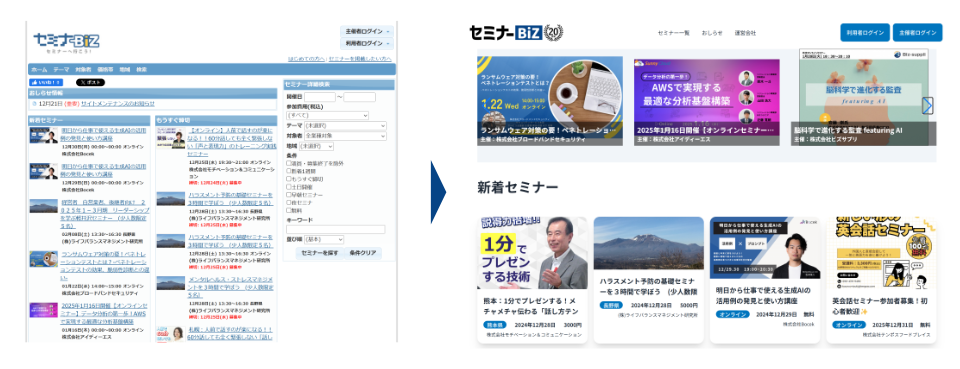The height and width of the screenshot is (369, 960).
Task: Click the old site's セミナーBiZ logo
Action: coord(66,42)
